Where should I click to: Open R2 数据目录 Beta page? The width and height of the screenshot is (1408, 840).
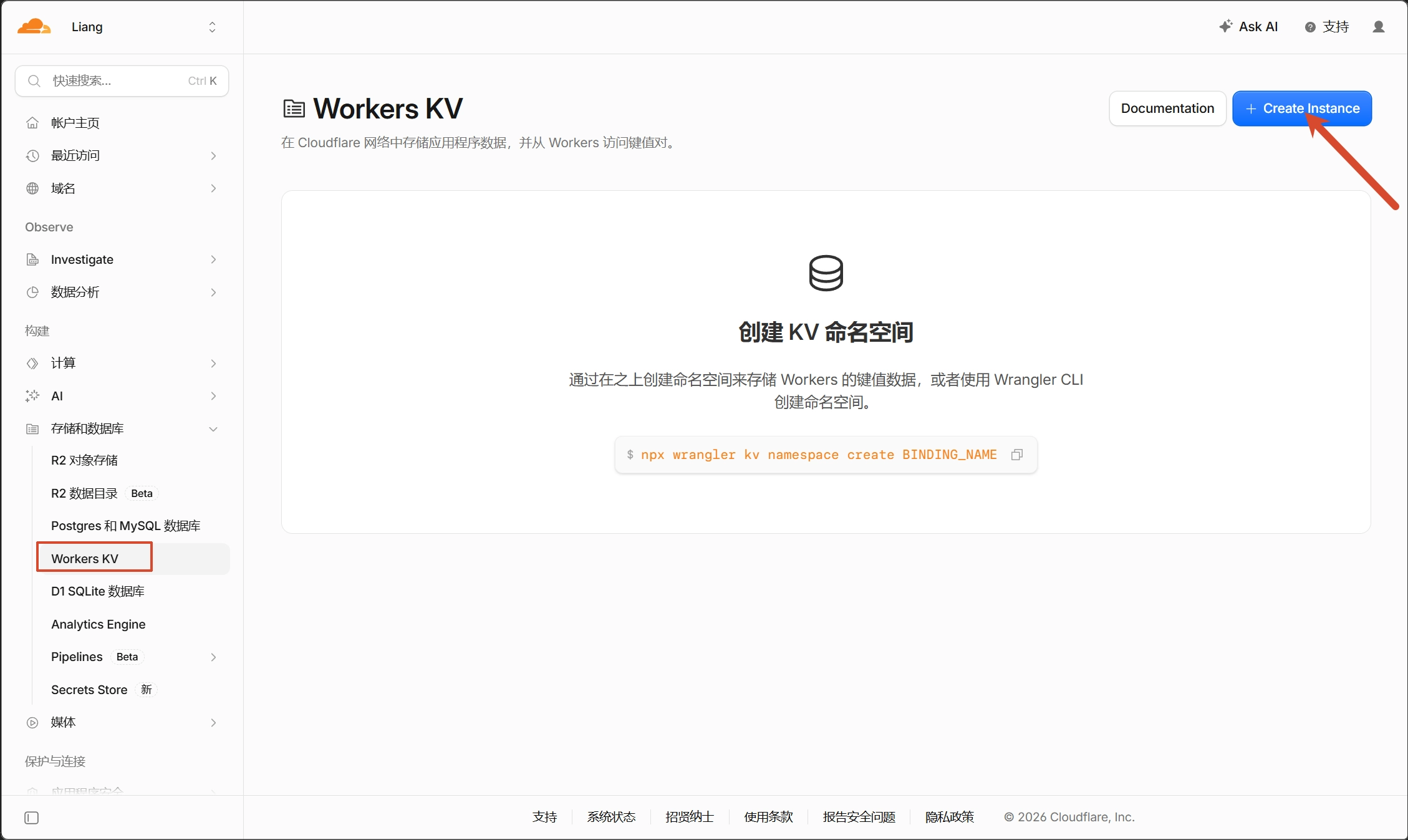[x=104, y=493]
